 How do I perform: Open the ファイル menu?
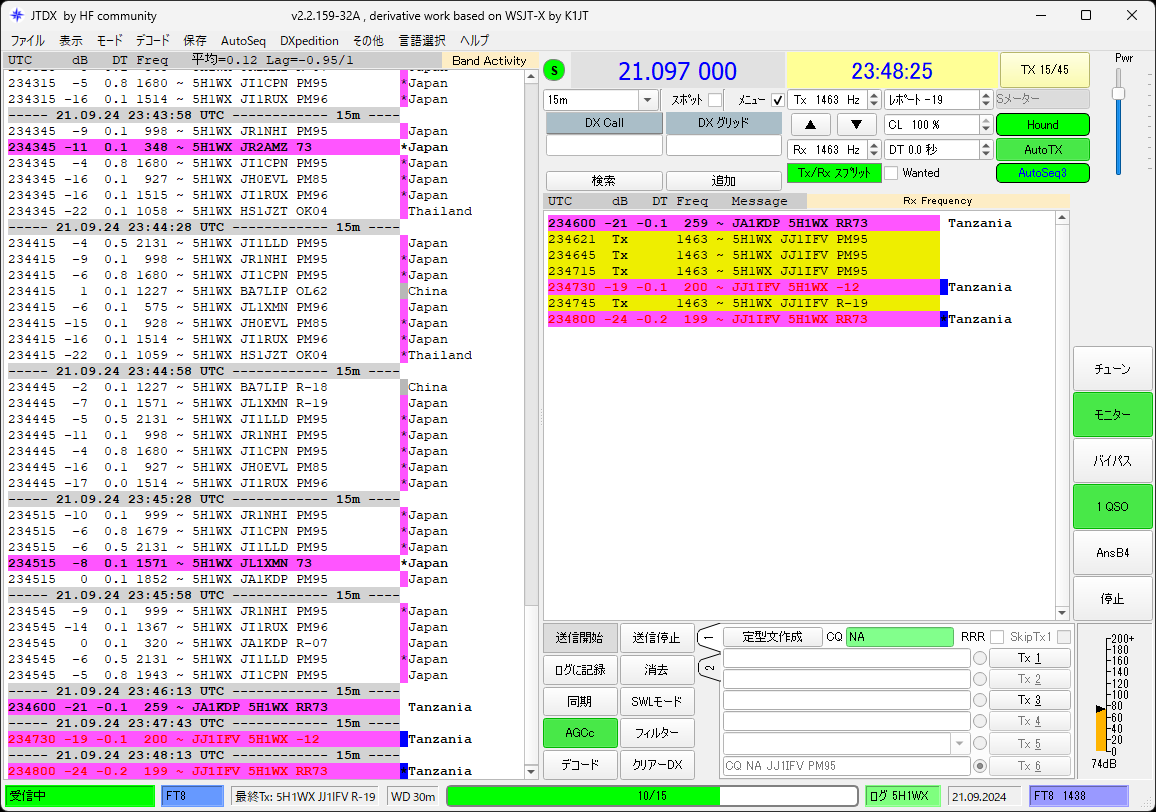click(x=27, y=41)
